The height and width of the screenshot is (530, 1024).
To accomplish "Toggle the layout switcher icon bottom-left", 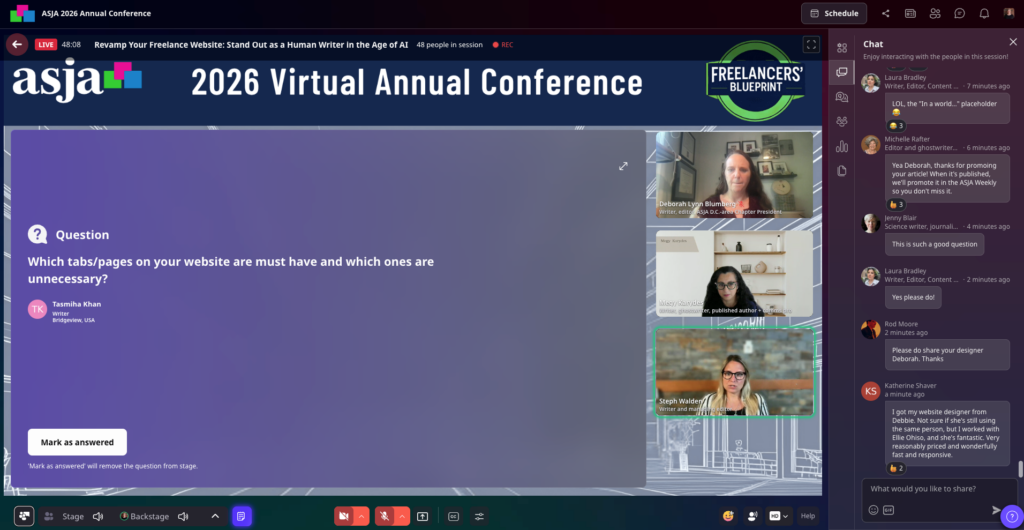I will [x=24, y=516].
